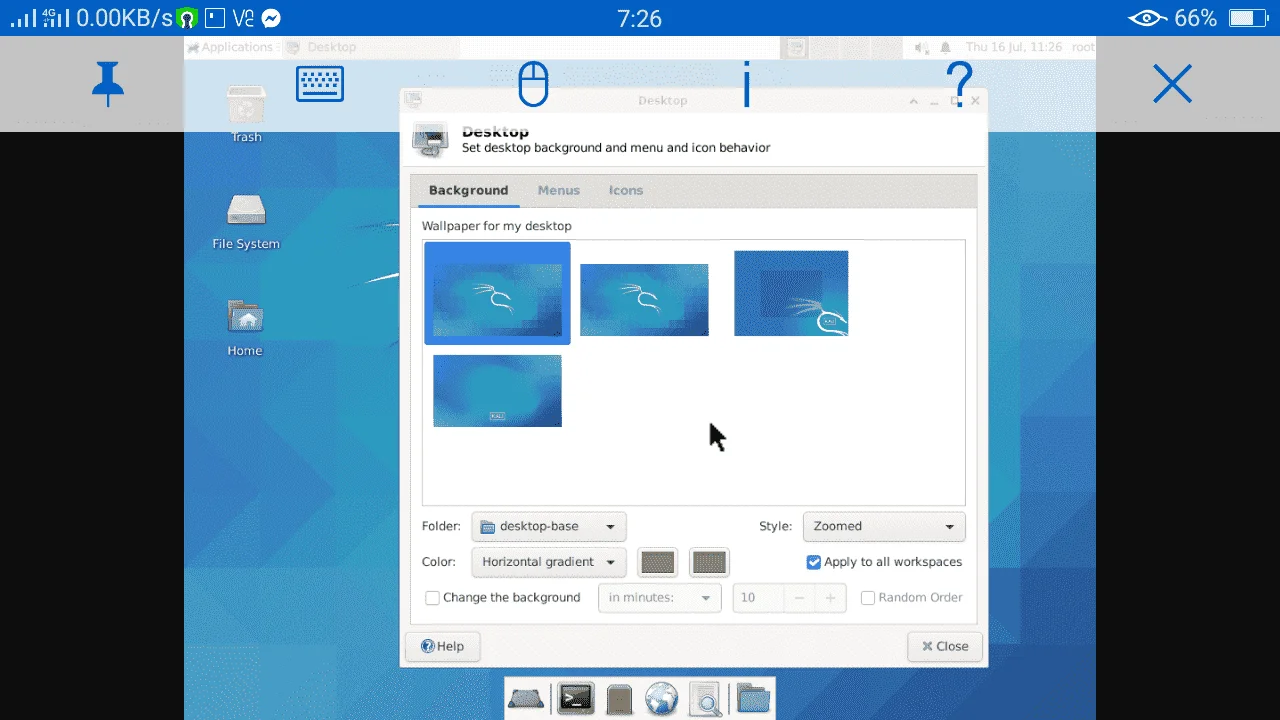
Task: Select the first highlighted Kali wallpaper
Action: coord(497,294)
